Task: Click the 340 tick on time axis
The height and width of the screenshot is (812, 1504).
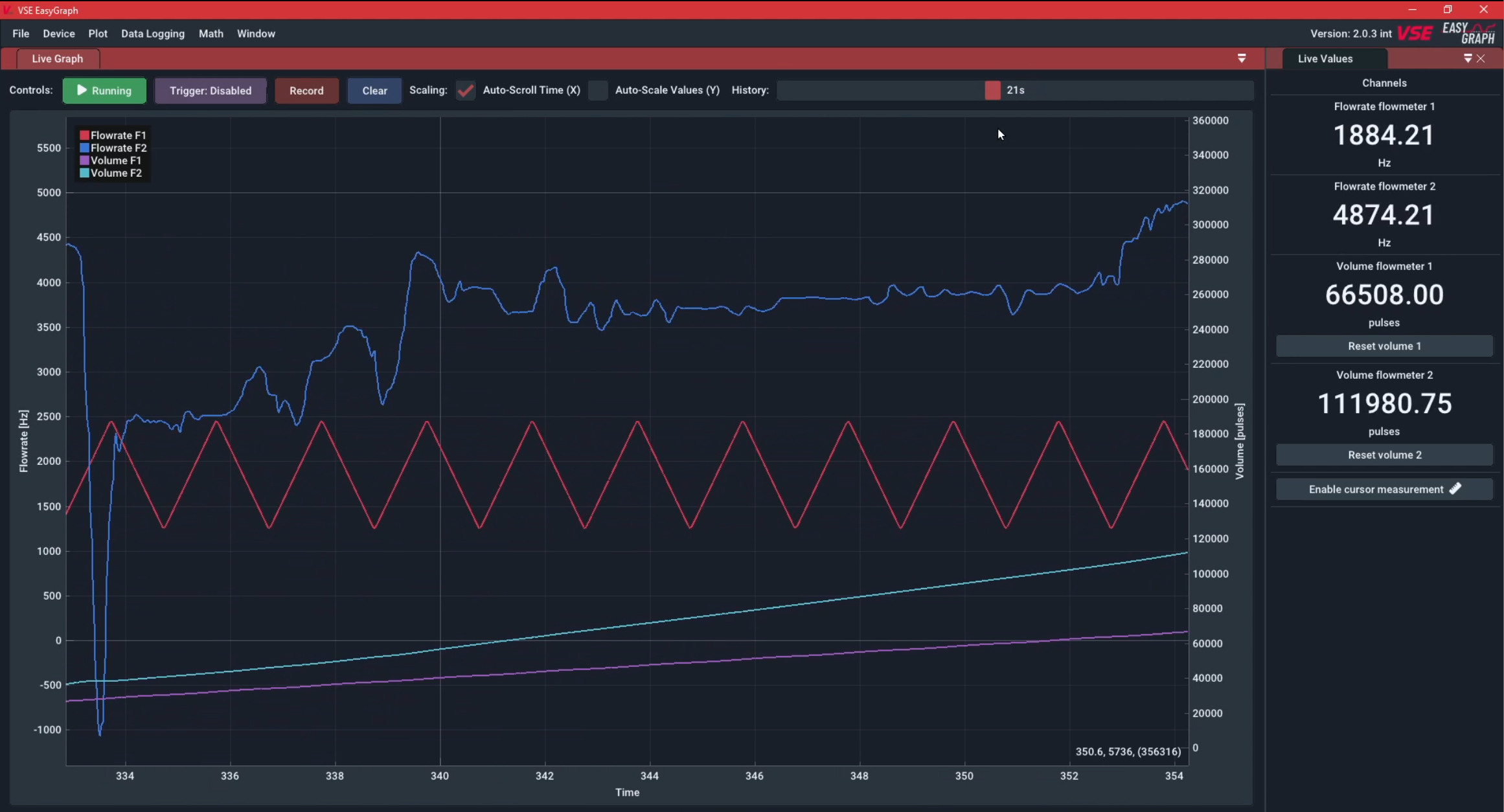Action: tap(440, 776)
